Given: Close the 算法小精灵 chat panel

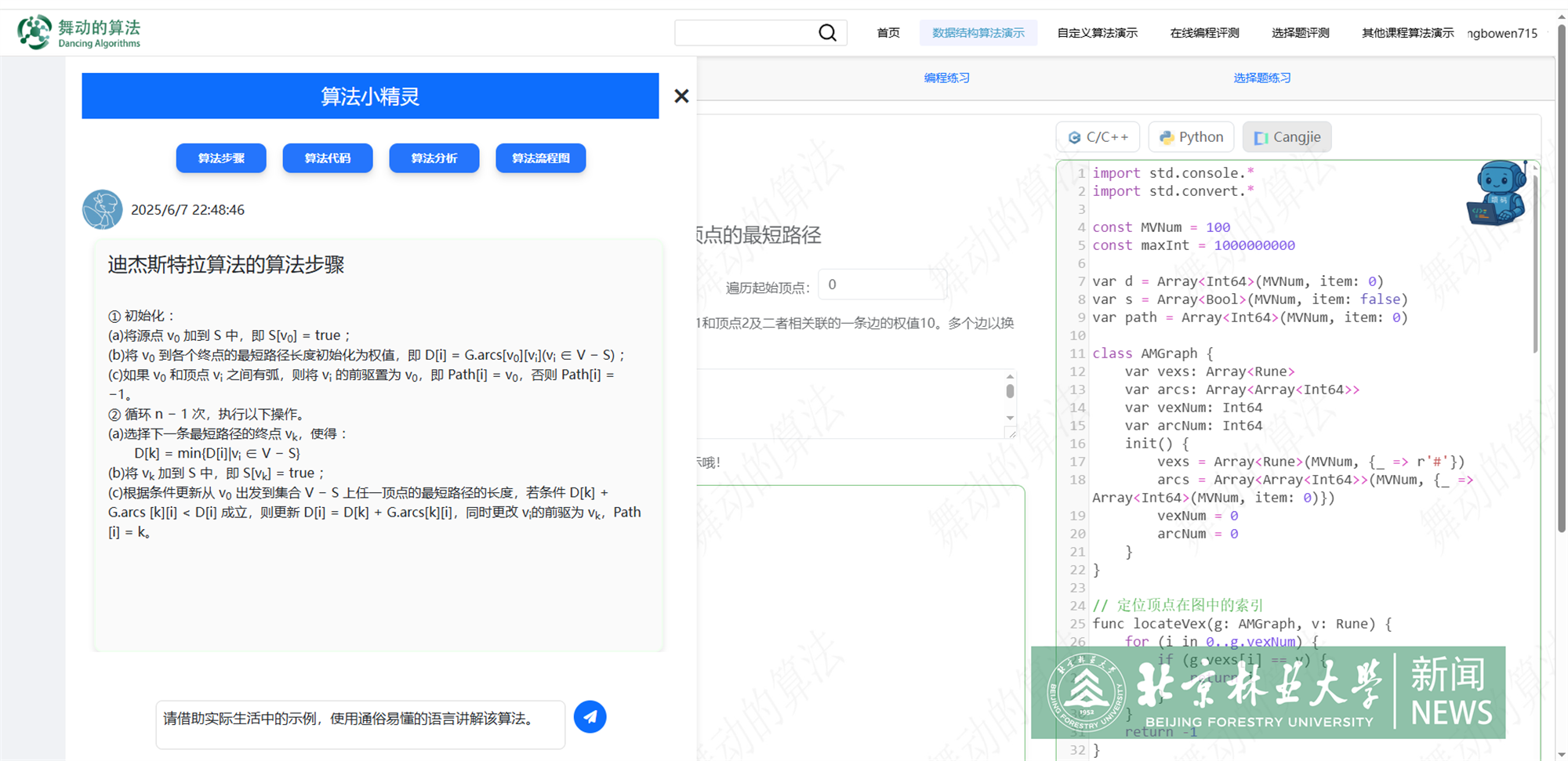Looking at the screenshot, I should tap(681, 96).
